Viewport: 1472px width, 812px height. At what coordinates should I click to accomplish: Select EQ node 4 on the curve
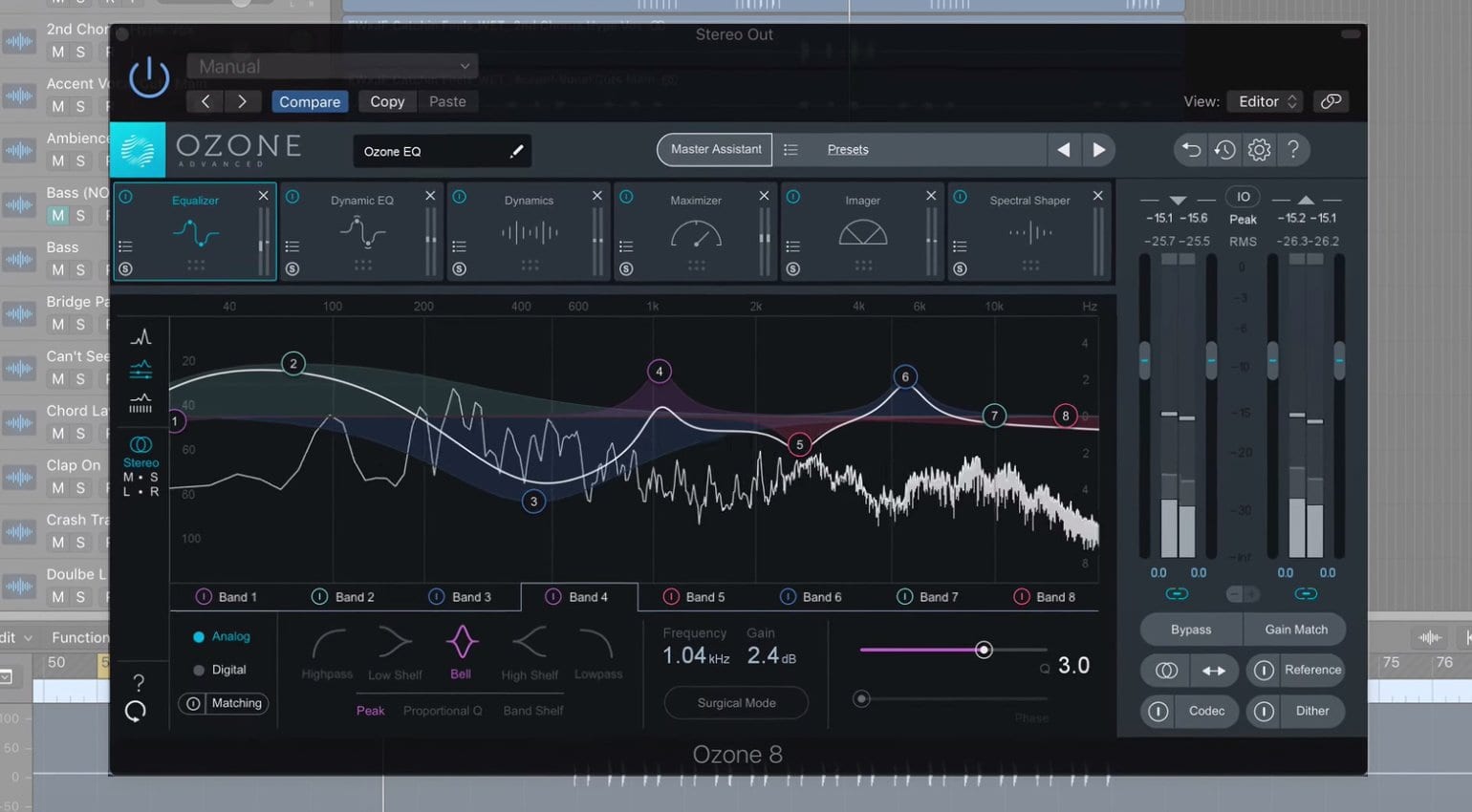click(659, 372)
